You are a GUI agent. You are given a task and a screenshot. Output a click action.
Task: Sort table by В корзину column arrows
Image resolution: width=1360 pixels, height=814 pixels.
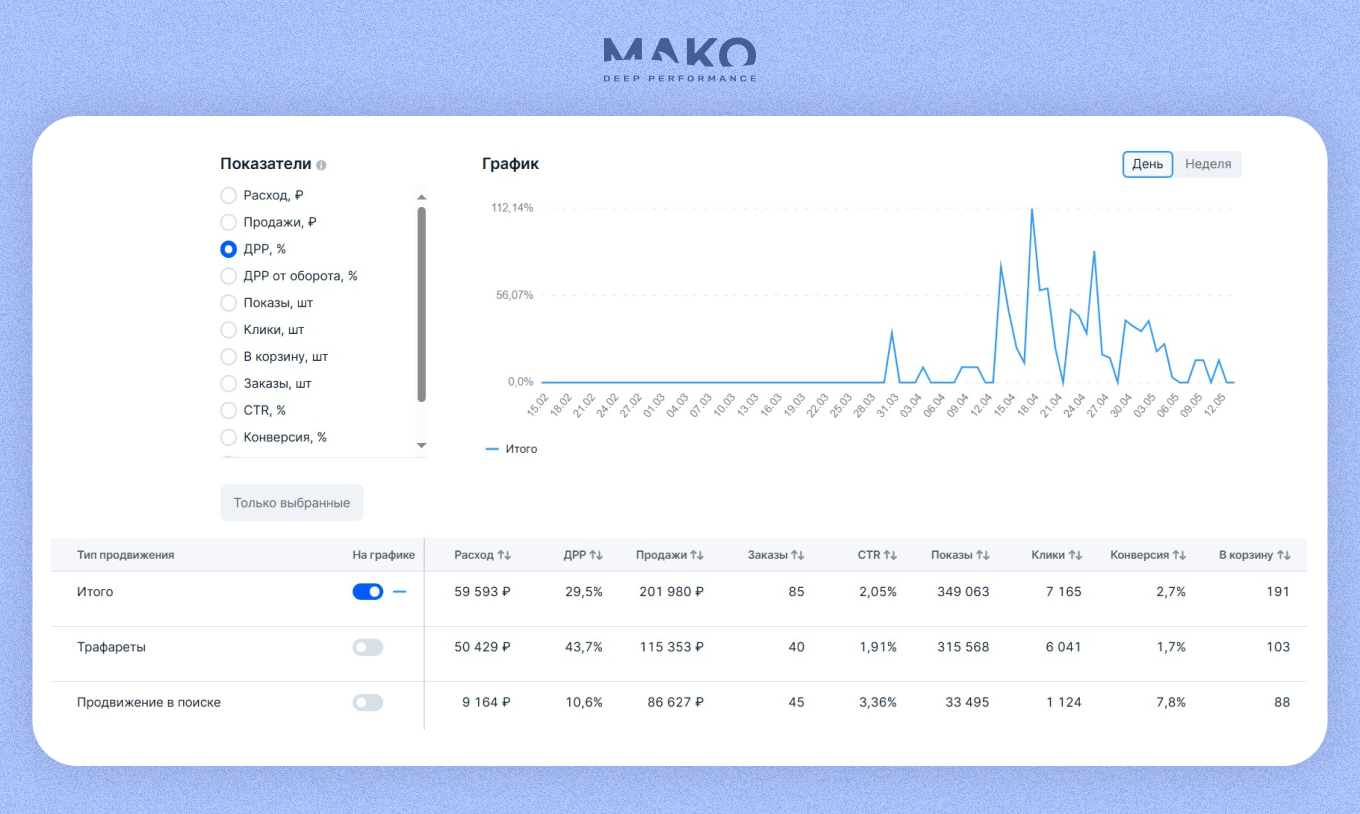coord(1284,555)
